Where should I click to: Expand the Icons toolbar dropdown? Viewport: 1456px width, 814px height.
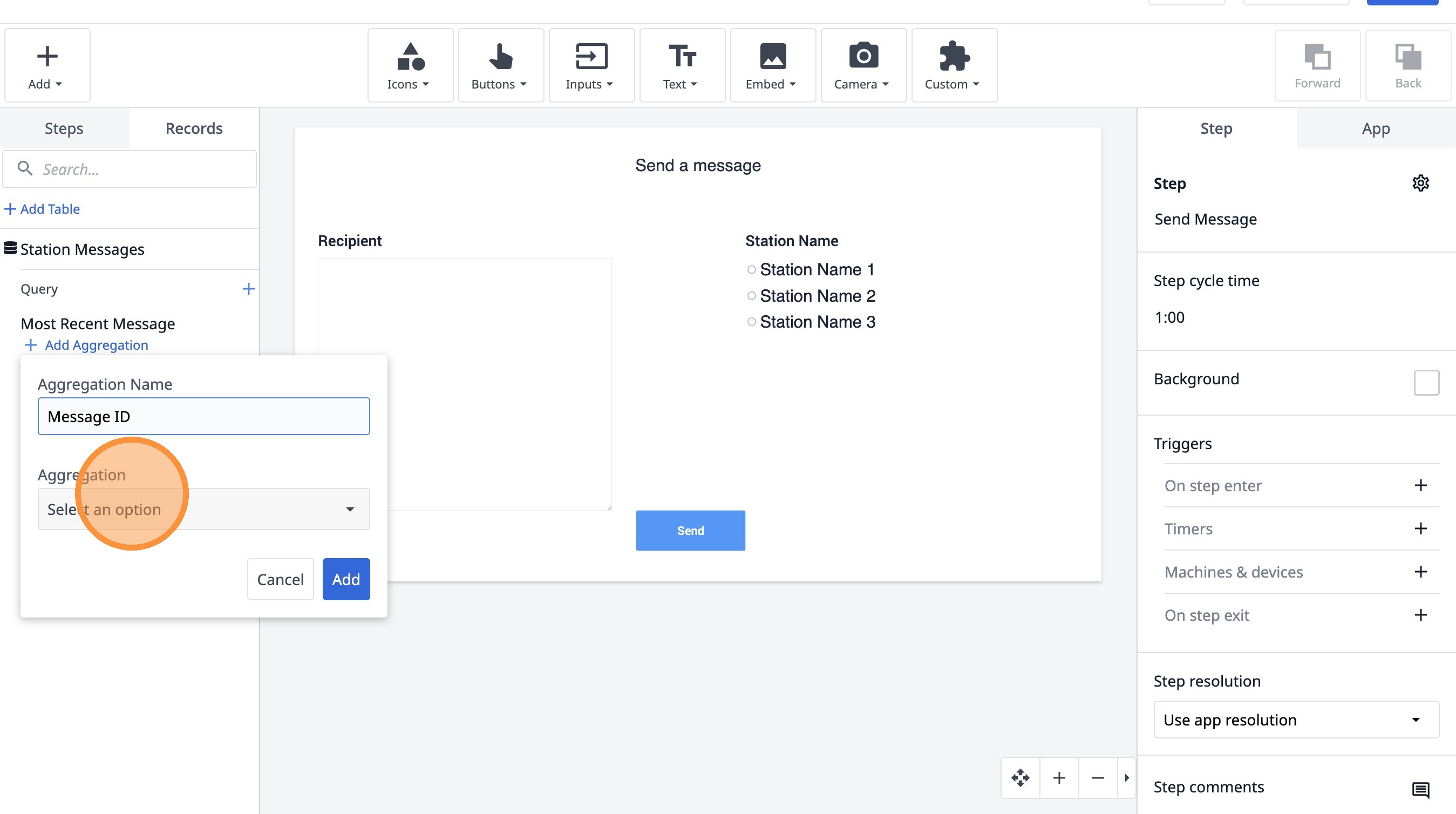[410, 65]
